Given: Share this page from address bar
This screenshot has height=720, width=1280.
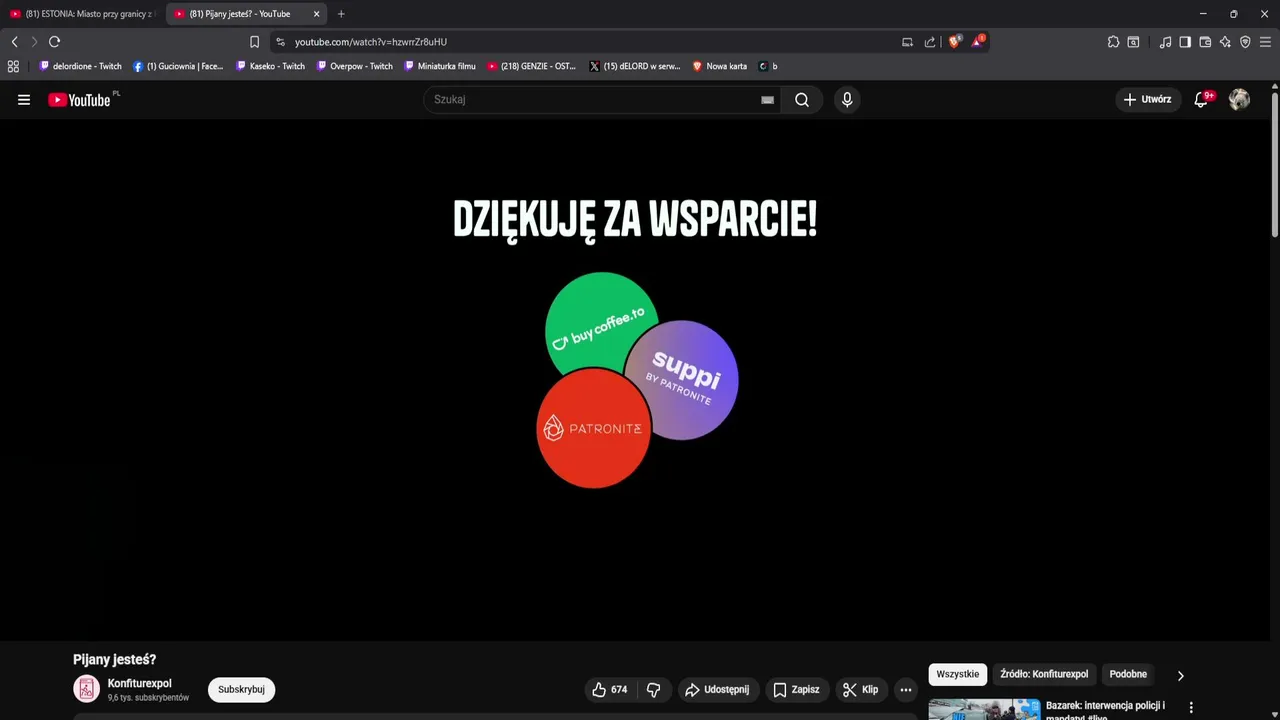Looking at the screenshot, I should [x=930, y=42].
